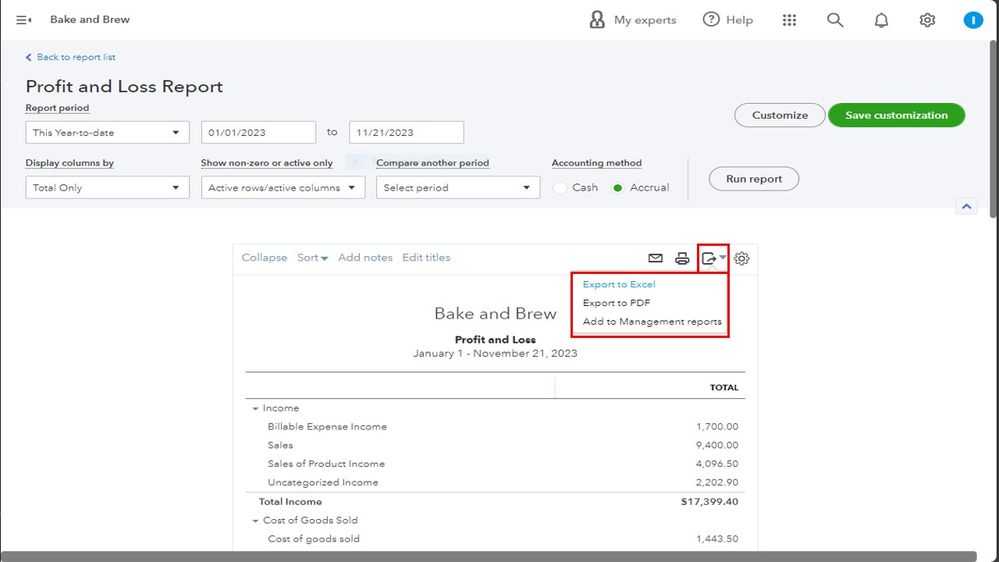
Task: Click the print report icon
Action: tap(682, 258)
